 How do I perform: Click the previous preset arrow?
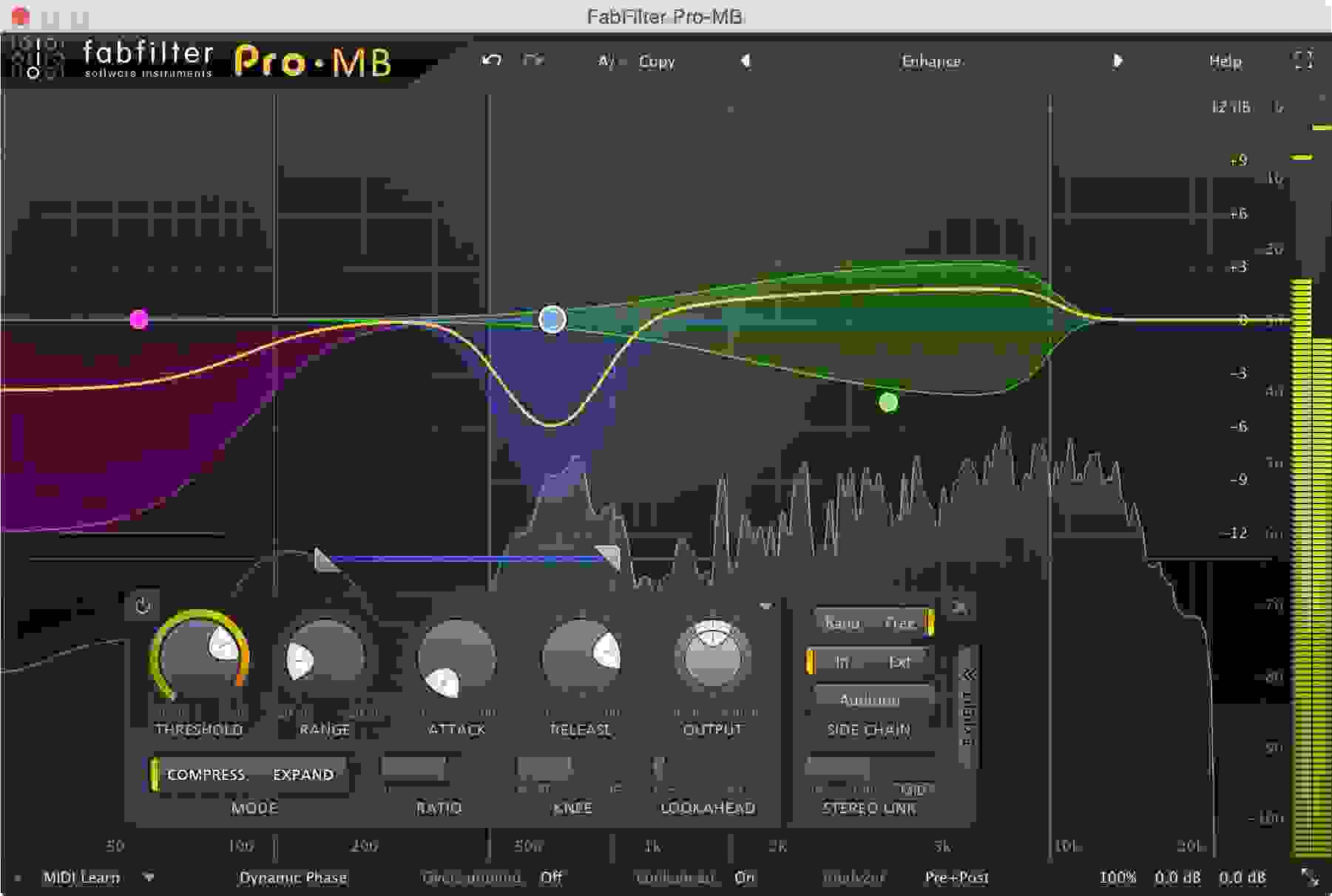pyautogui.click(x=746, y=61)
